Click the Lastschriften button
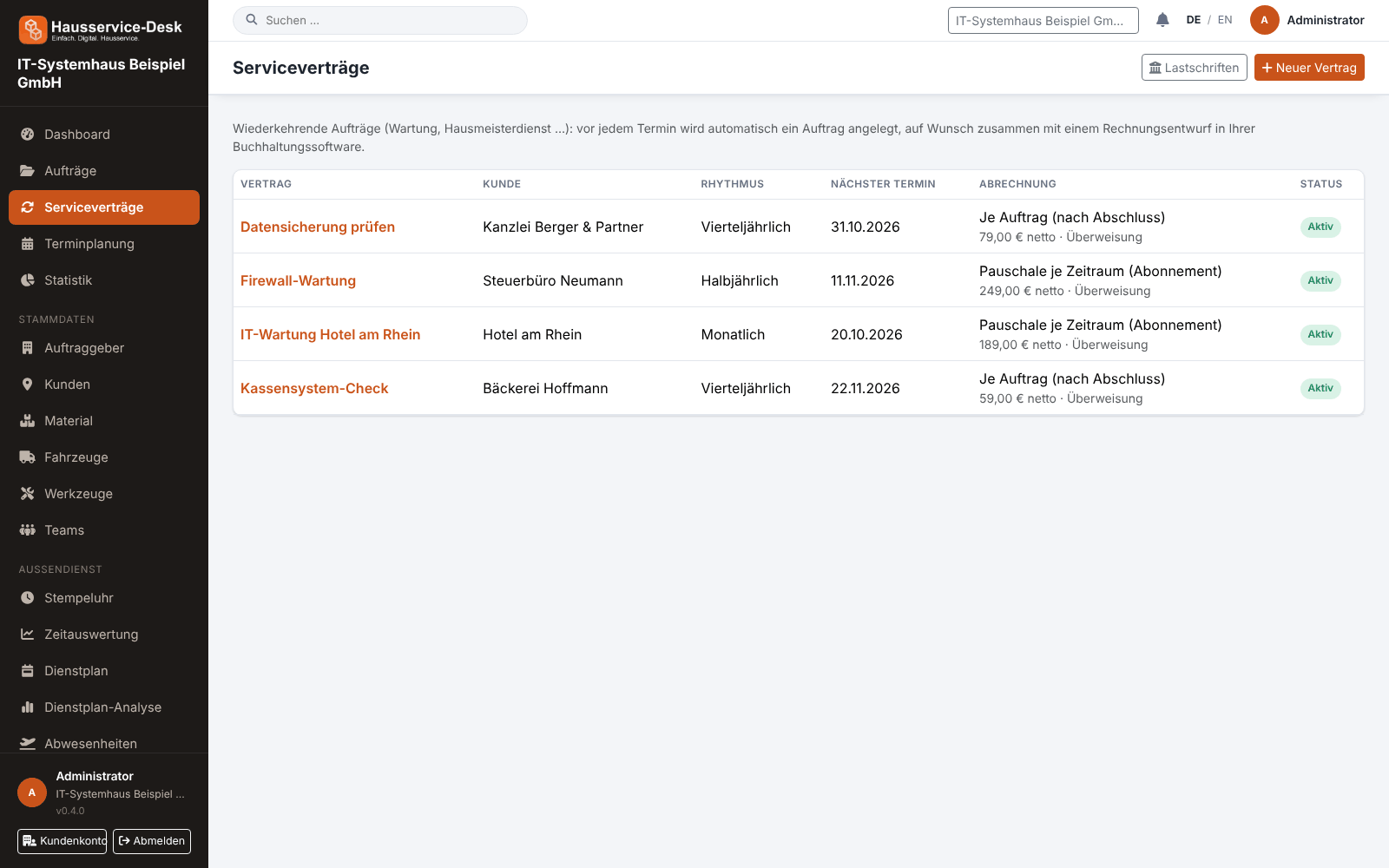 (x=1195, y=68)
